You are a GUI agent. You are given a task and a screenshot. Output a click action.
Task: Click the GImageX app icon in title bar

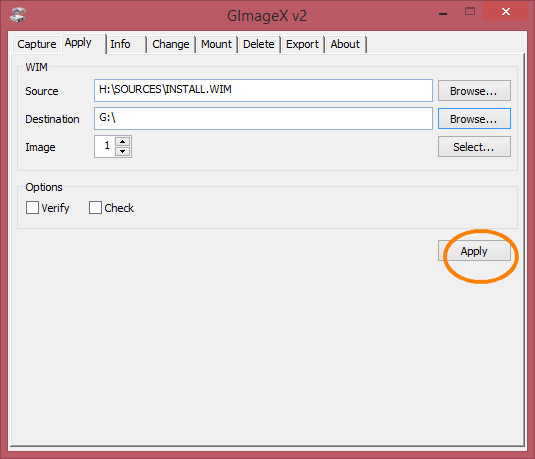pyautogui.click(x=17, y=15)
